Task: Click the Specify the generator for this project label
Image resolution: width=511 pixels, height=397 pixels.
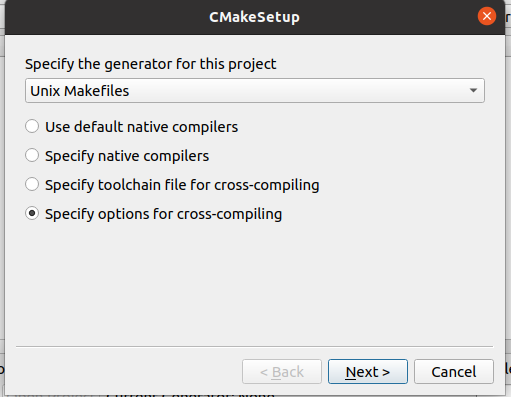Action: (150, 64)
